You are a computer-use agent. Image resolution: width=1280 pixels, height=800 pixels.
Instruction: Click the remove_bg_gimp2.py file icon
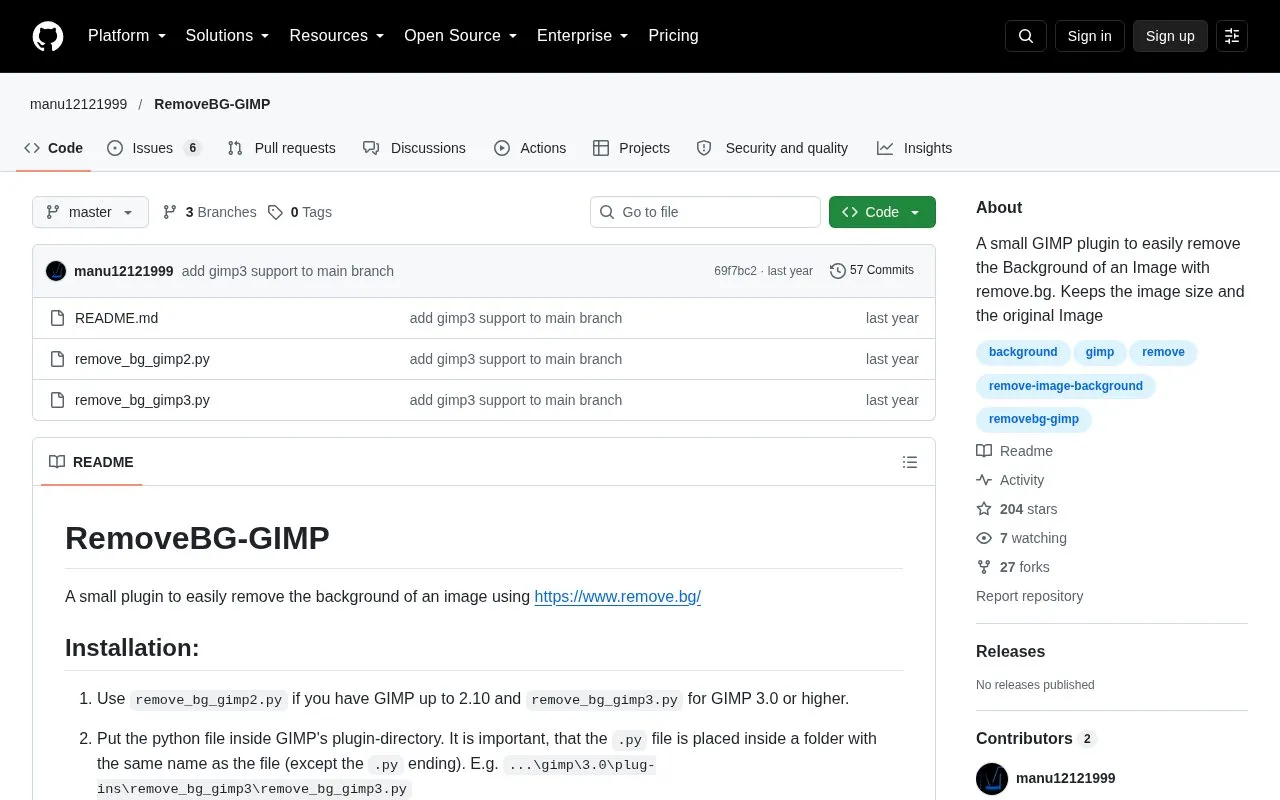(57, 359)
